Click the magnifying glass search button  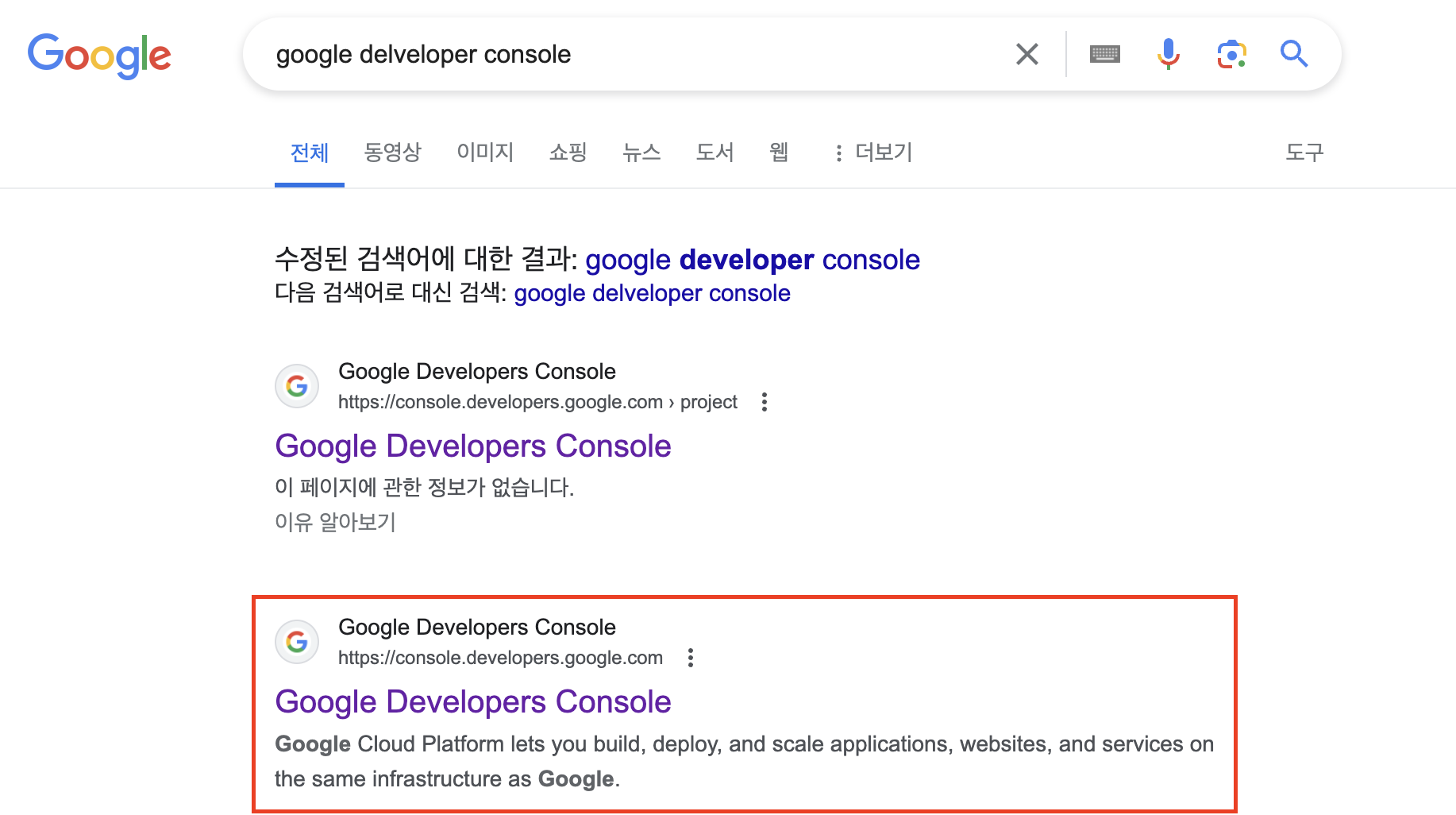1294,54
